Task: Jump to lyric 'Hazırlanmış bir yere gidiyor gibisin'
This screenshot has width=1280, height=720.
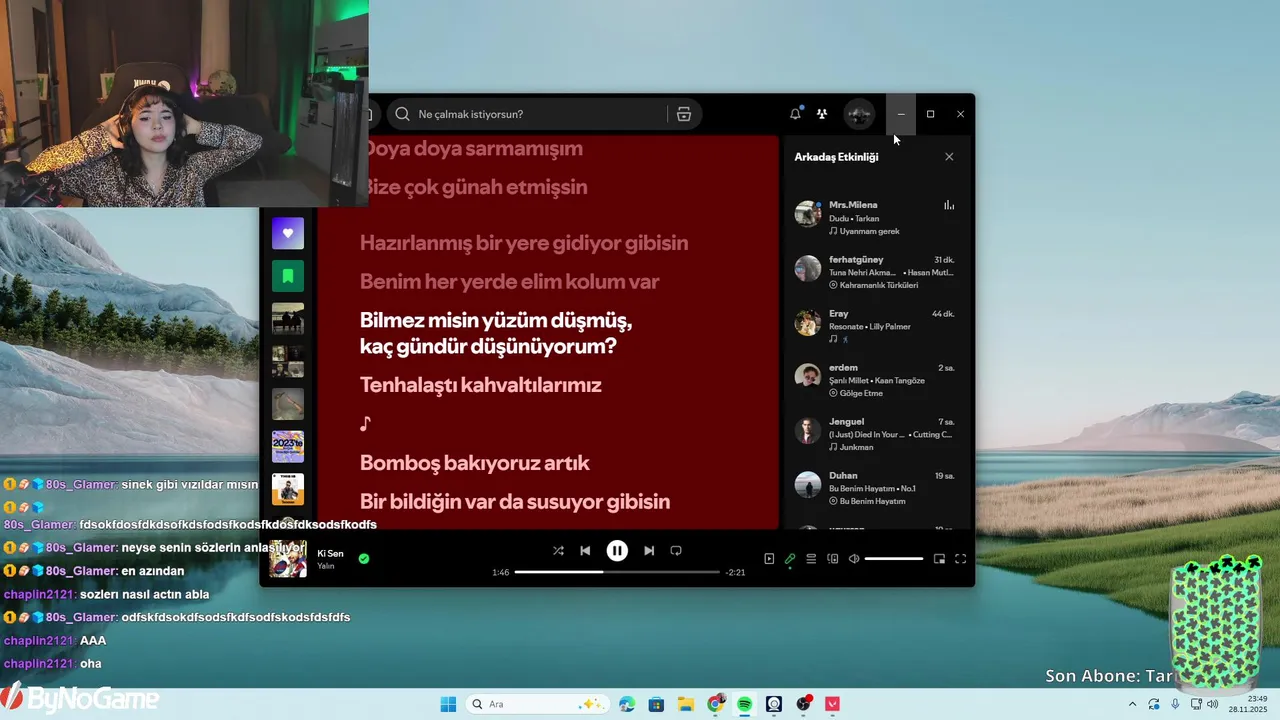Action: coord(524,243)
